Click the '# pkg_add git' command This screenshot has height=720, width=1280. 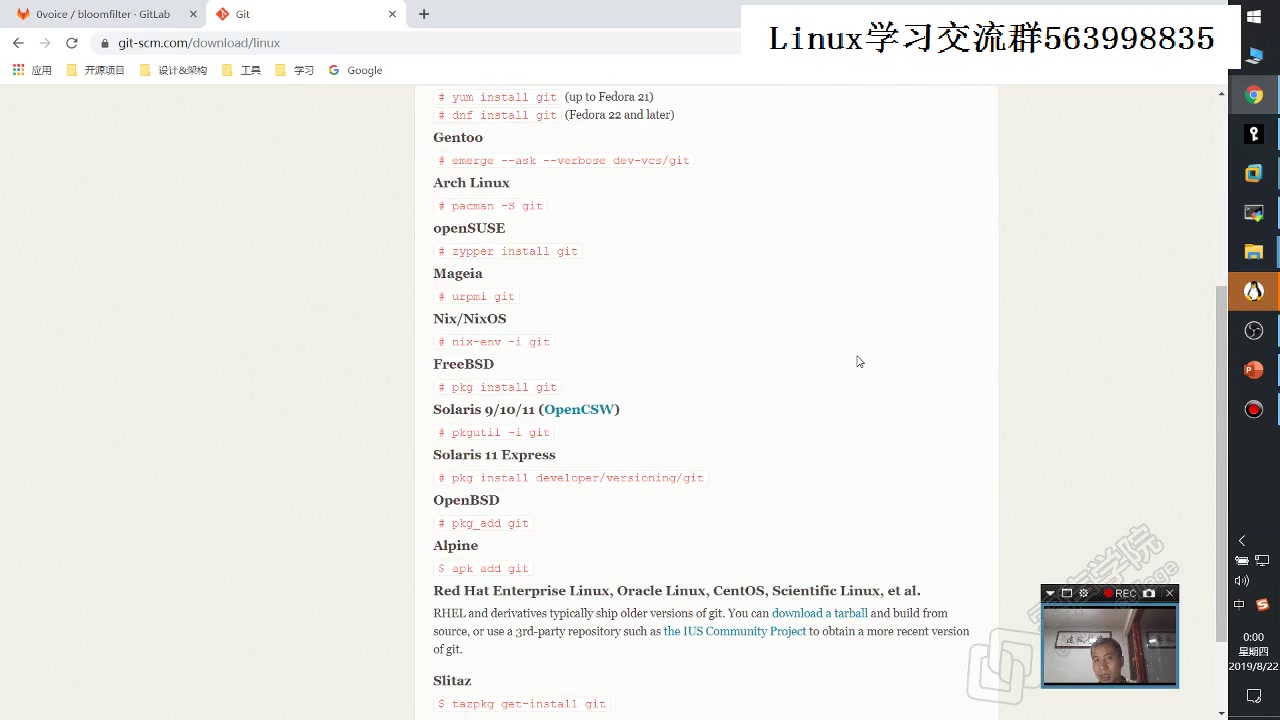coord(483,523)
